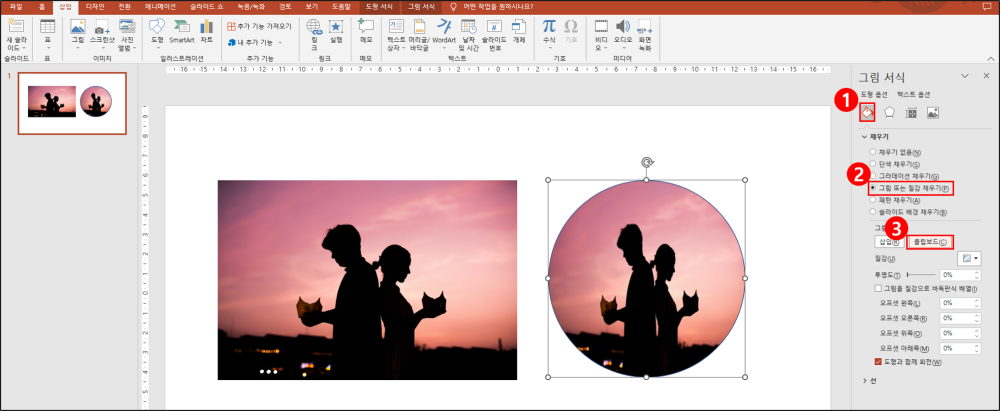1000x411 pixels.
Task: Click the 삽입 (Insert) button in the pane
Action: (x=889, y=242)
